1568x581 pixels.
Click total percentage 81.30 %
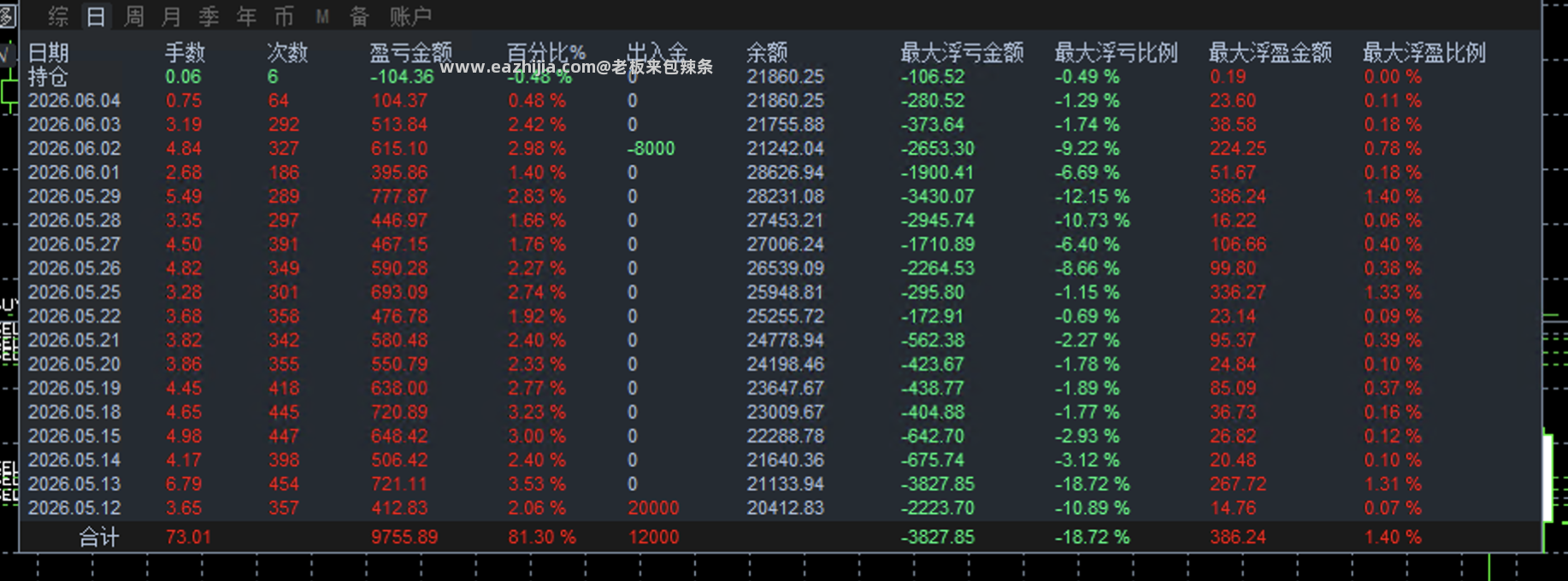[542, 537]
